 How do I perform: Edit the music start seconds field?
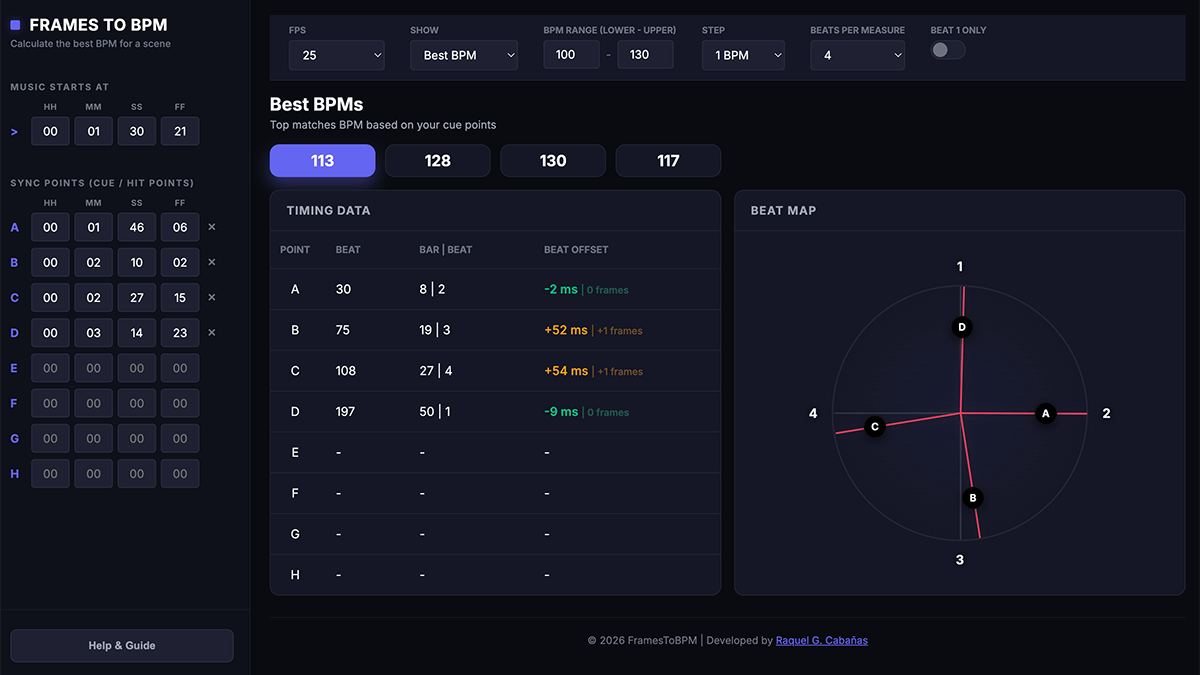[x=137, y=131]
